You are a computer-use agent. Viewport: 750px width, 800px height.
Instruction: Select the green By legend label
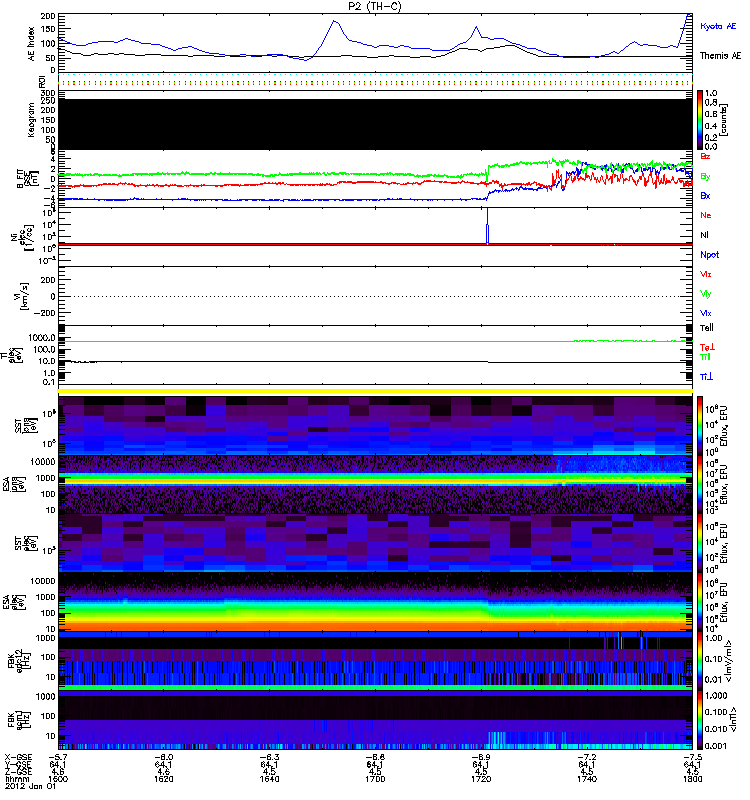pos(705,177)
